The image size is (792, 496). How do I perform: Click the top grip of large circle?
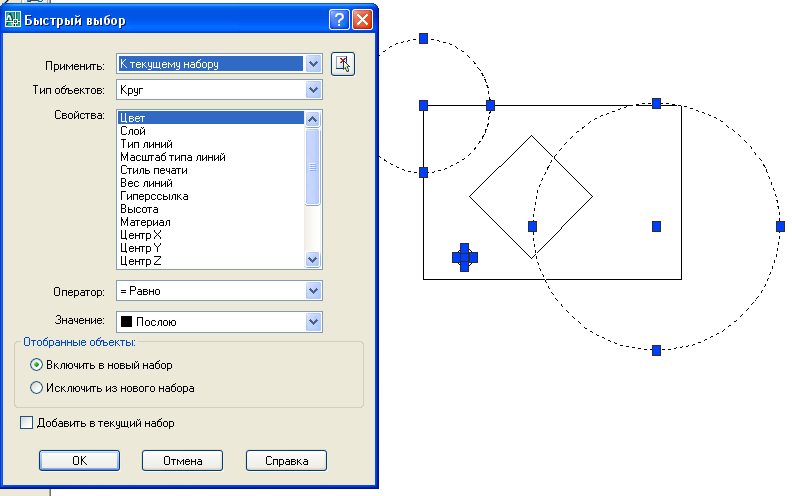[x=656, y=104]
